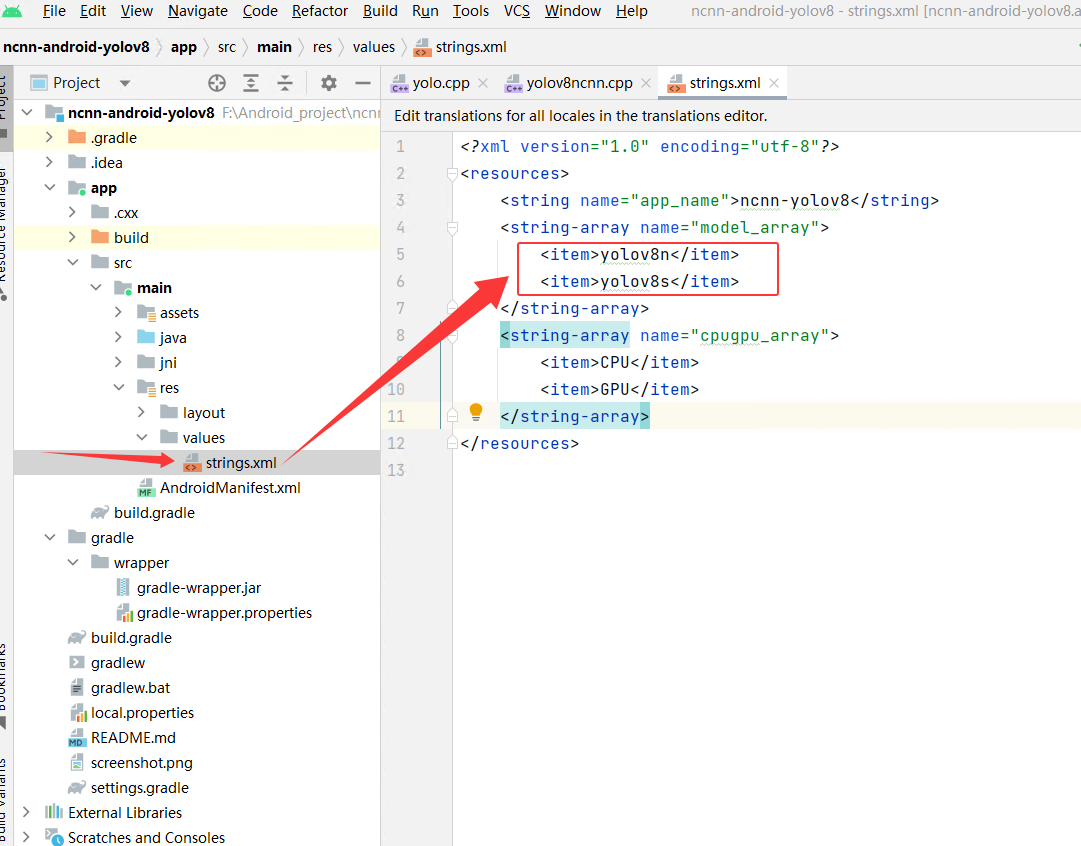This screenshot has height=846, width=1081.
Task: Close the yolov8ncnn.cpp tab
Action: point(646,83)
